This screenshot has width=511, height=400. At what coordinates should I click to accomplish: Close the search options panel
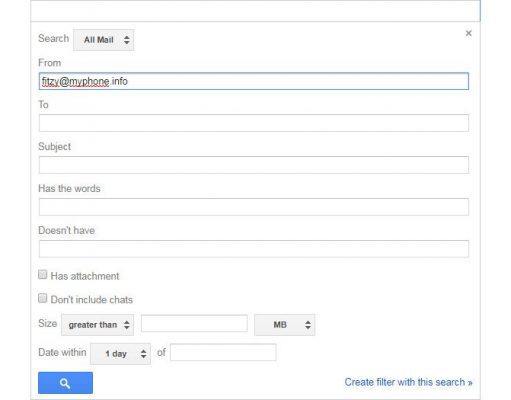coord(468,33)
